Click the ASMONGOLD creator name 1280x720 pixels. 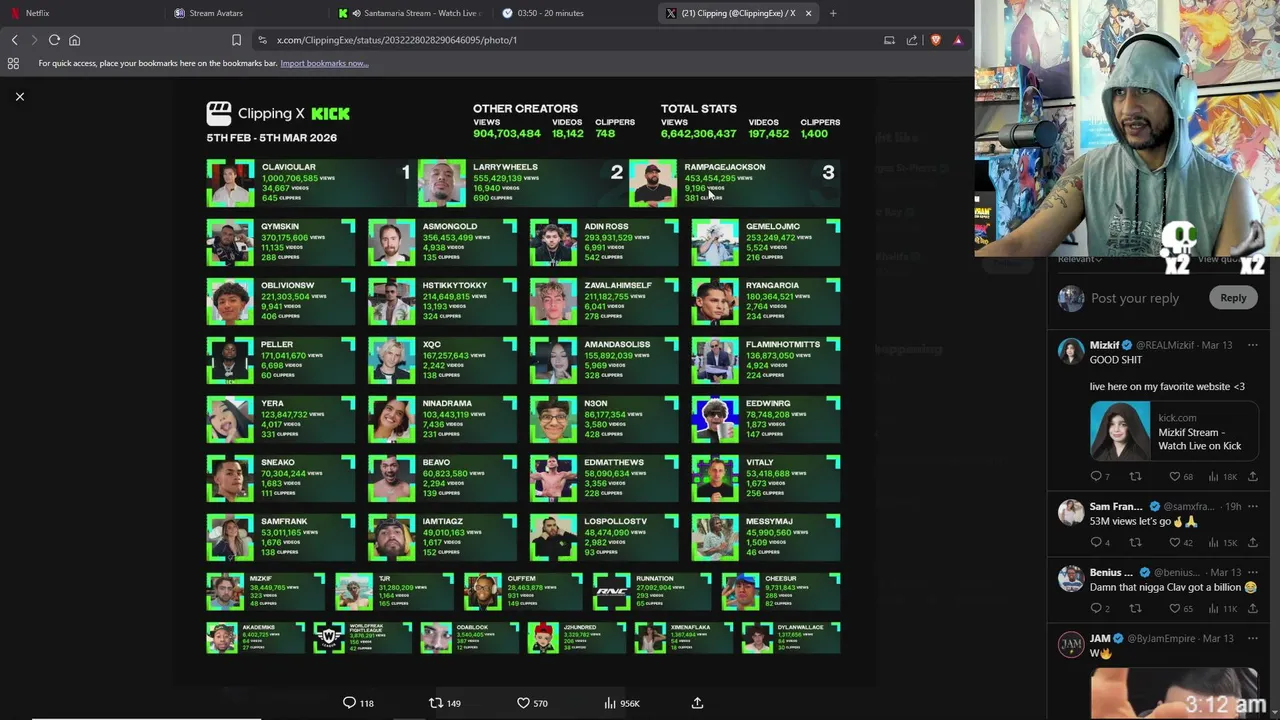tap(450, 227)
